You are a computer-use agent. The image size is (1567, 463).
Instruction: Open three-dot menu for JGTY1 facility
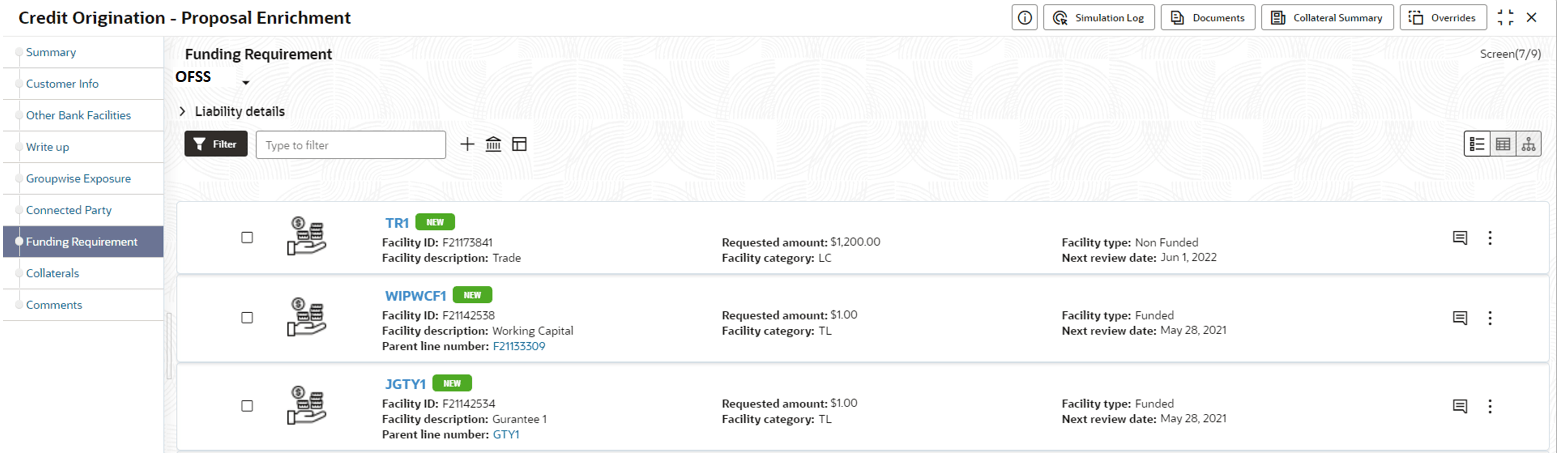(x=1489, y=406)
